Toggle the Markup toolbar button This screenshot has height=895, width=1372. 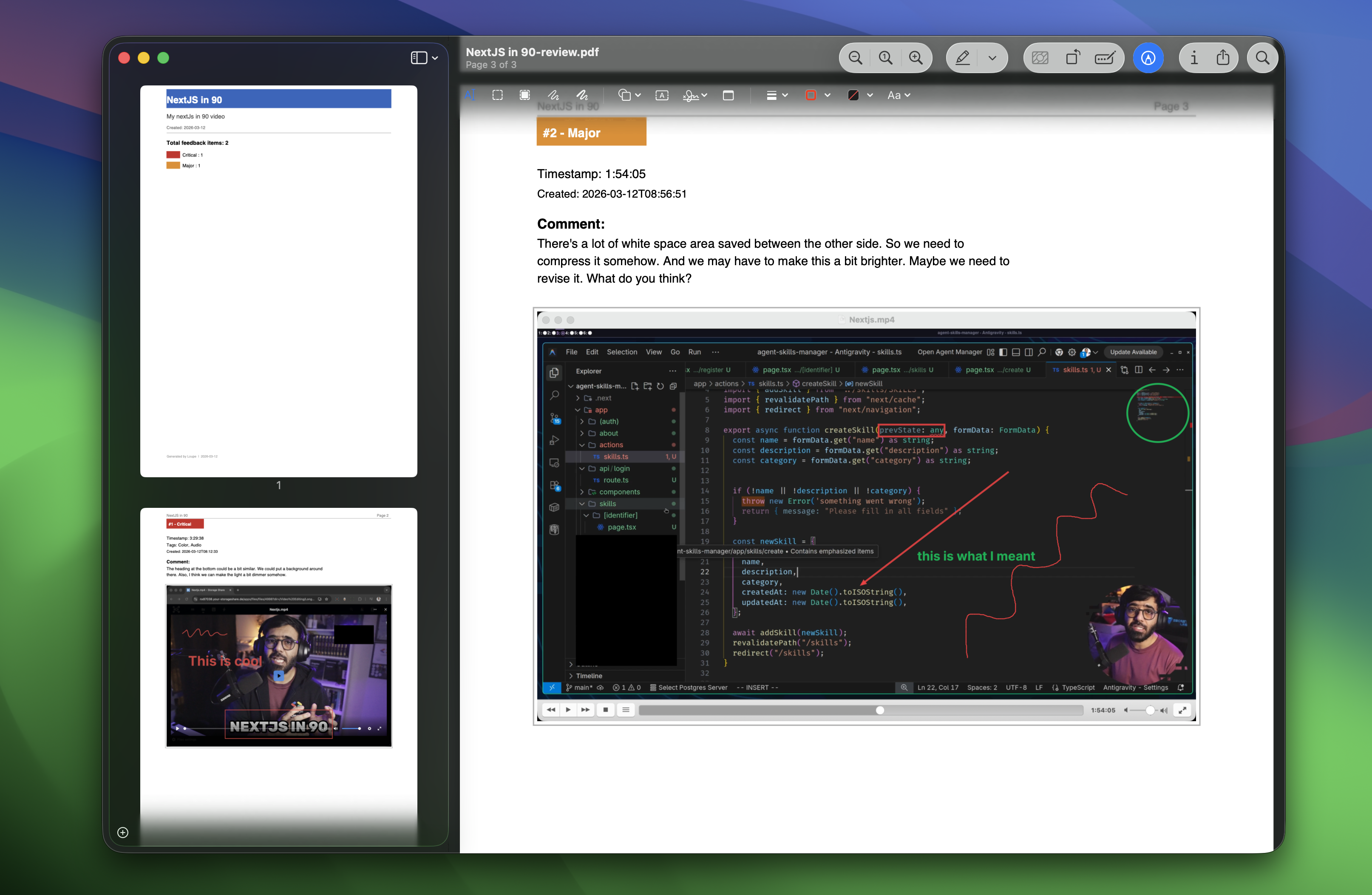pos(1148,58)
